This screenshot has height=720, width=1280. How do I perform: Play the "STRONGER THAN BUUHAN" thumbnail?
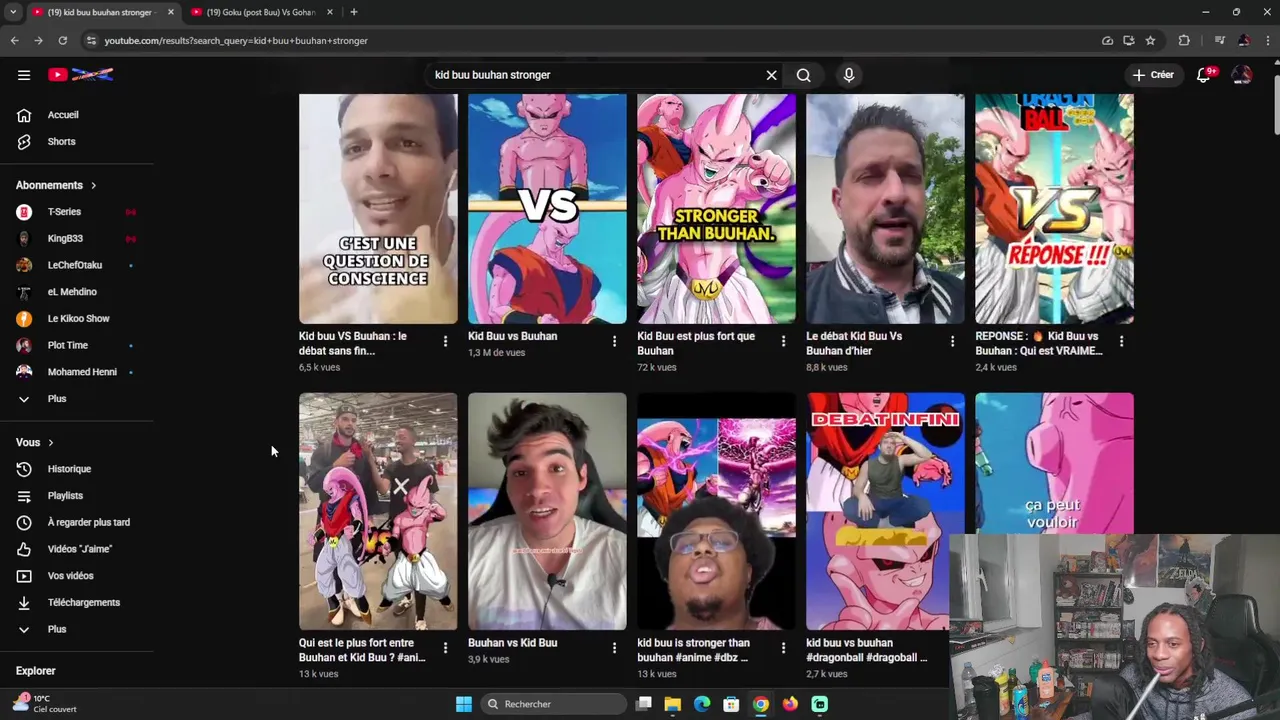tap(716, 209)
